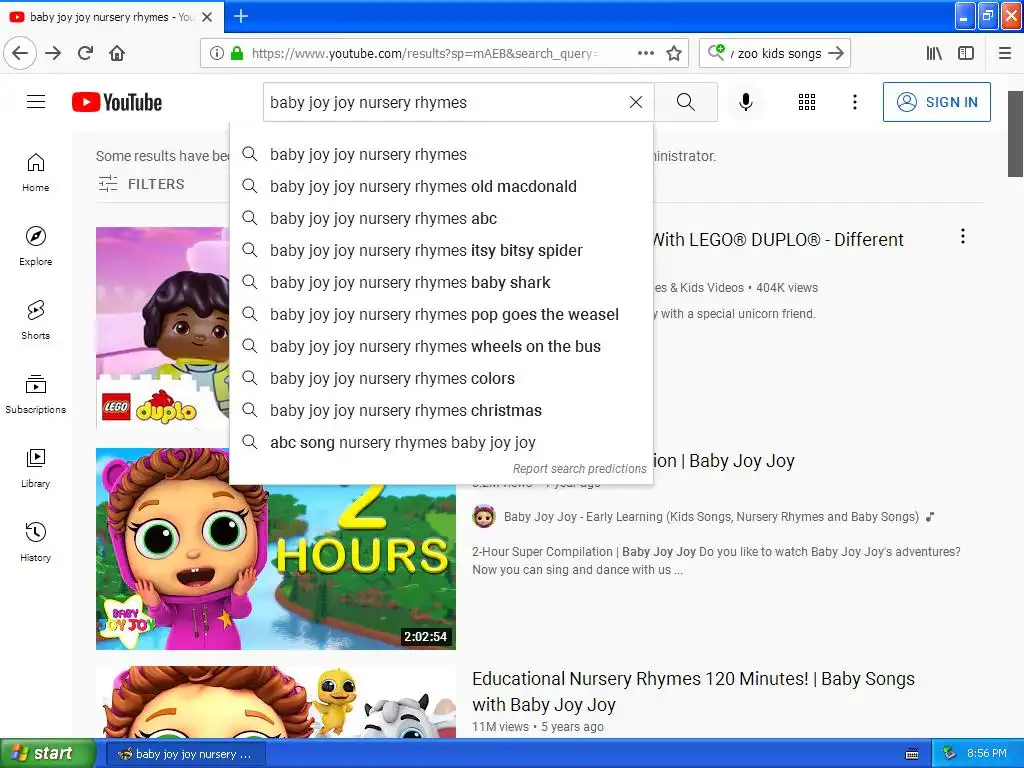Click the browser search engine magnifier icon

click(x=716, y=52)
